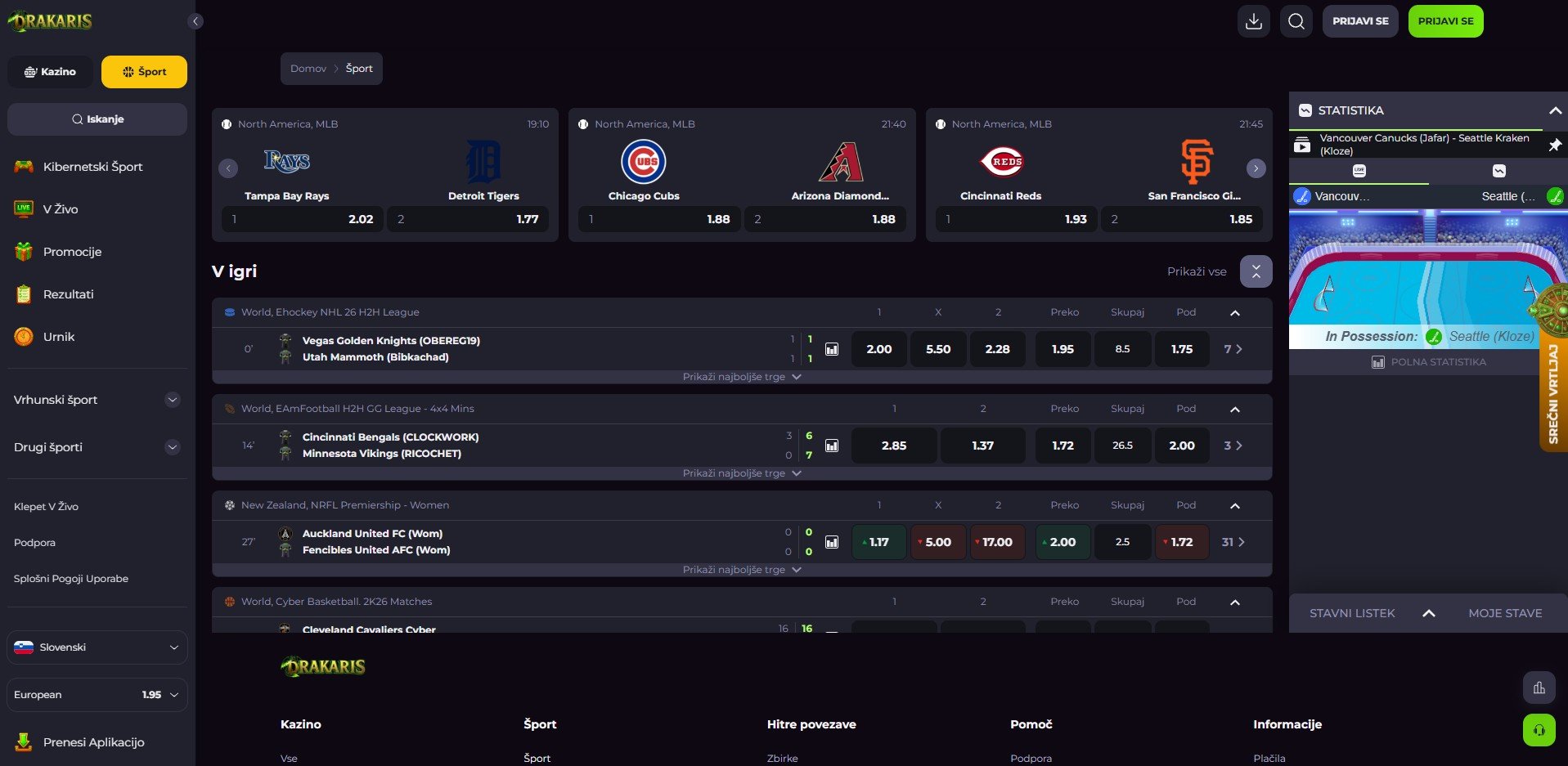This screenshot has height=766, width=1568.
Task: Click the dark Prijavi Se button
Action: point(1360,21)
